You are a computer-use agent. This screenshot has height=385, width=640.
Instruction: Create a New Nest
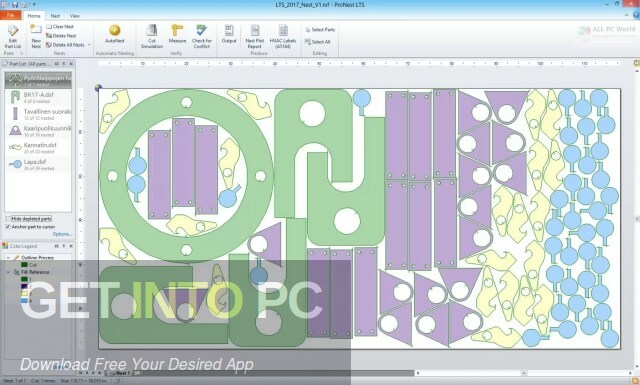coord(36,37)
